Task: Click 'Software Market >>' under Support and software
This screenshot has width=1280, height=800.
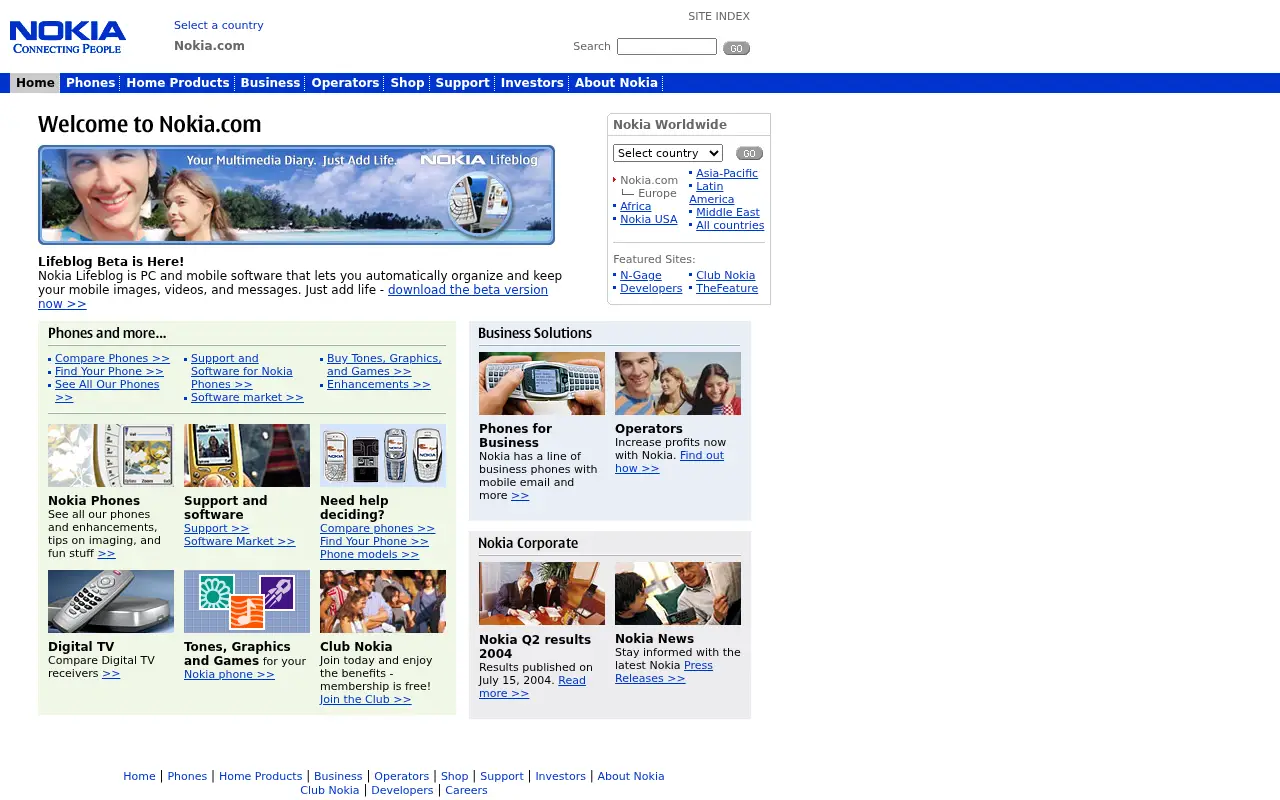Action: pos(240,541)
